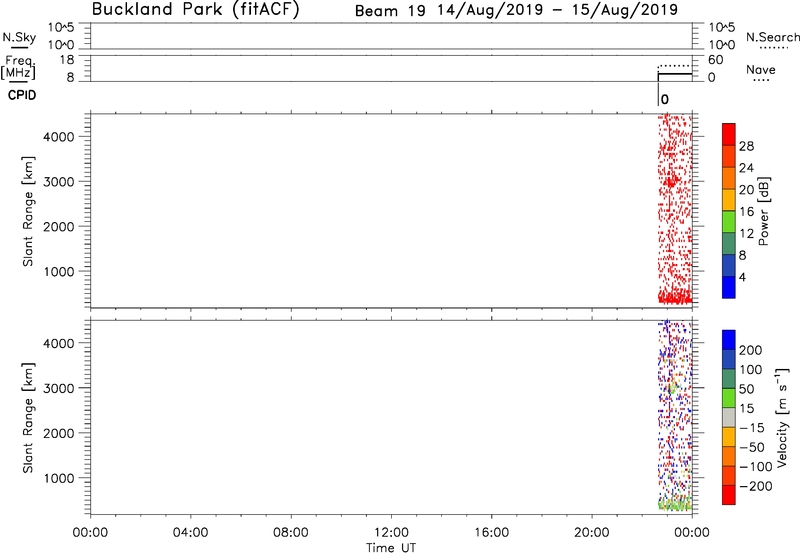Click the dotted Nave line in Freq panel
This screenshot has height=554, width=800.
click(x=674, y=66)
